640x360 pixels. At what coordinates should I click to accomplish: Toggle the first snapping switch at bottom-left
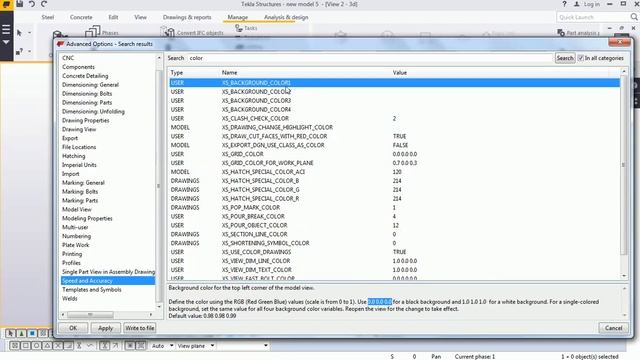point(15,346)
